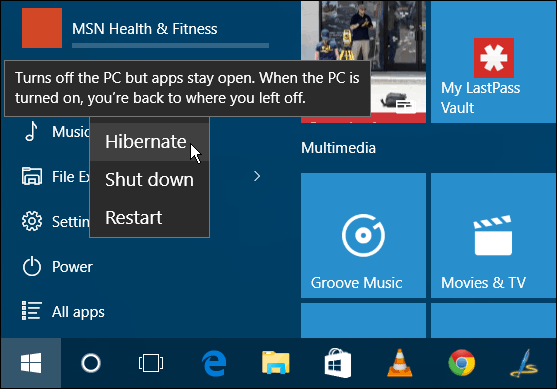Choose Shut down in power menu

(x=149, y=180)
